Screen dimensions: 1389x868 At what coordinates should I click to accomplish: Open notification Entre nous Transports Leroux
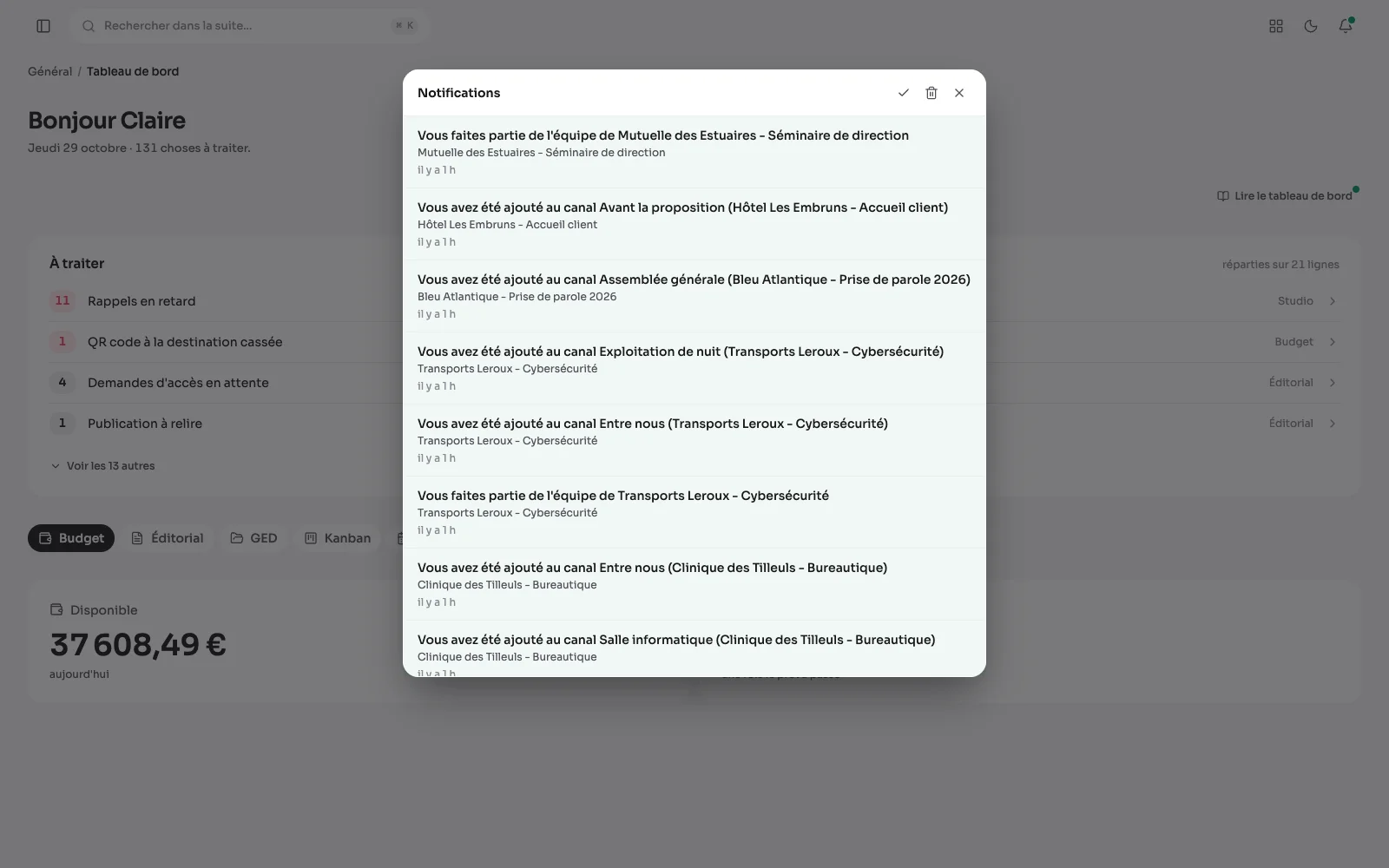click(x=694, y=440)
